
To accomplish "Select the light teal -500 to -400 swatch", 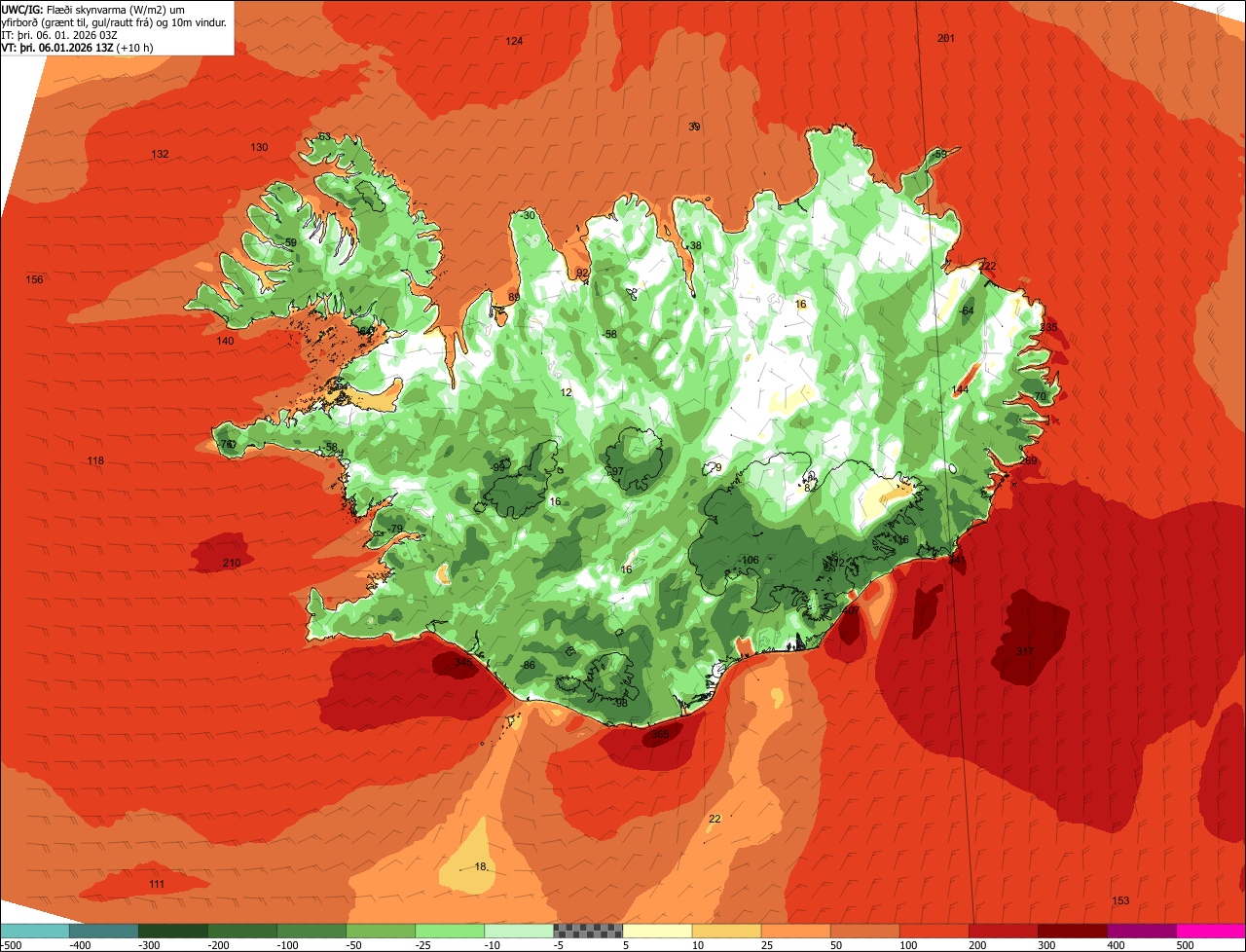I will tap(36, 931).
